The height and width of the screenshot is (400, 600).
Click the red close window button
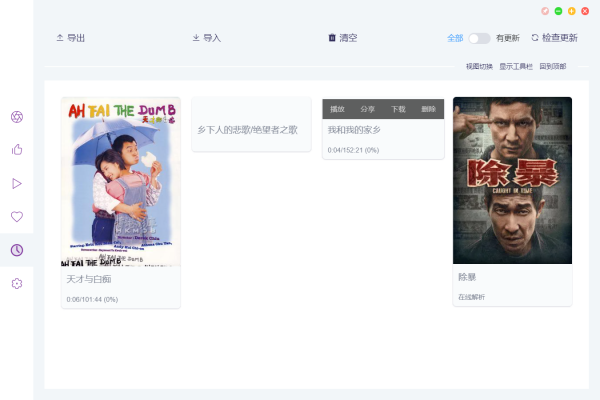click(x=585, y=11)
